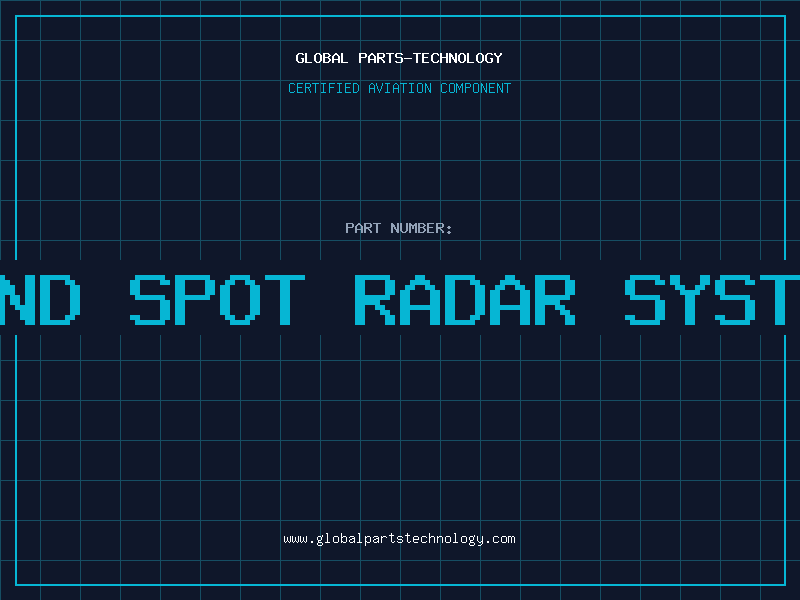800x600 pixels.
Task: Click the www.globalpartstechnology.com website address
Action: [x=399, y=539]
